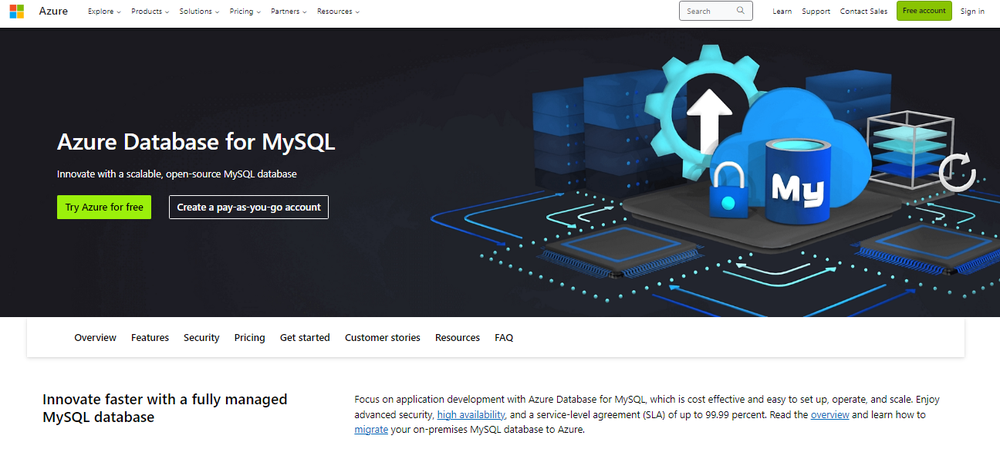Click Create a pay-as-you-go account button
This screenshot has height=449, width=1000.
tap(249, 207)
